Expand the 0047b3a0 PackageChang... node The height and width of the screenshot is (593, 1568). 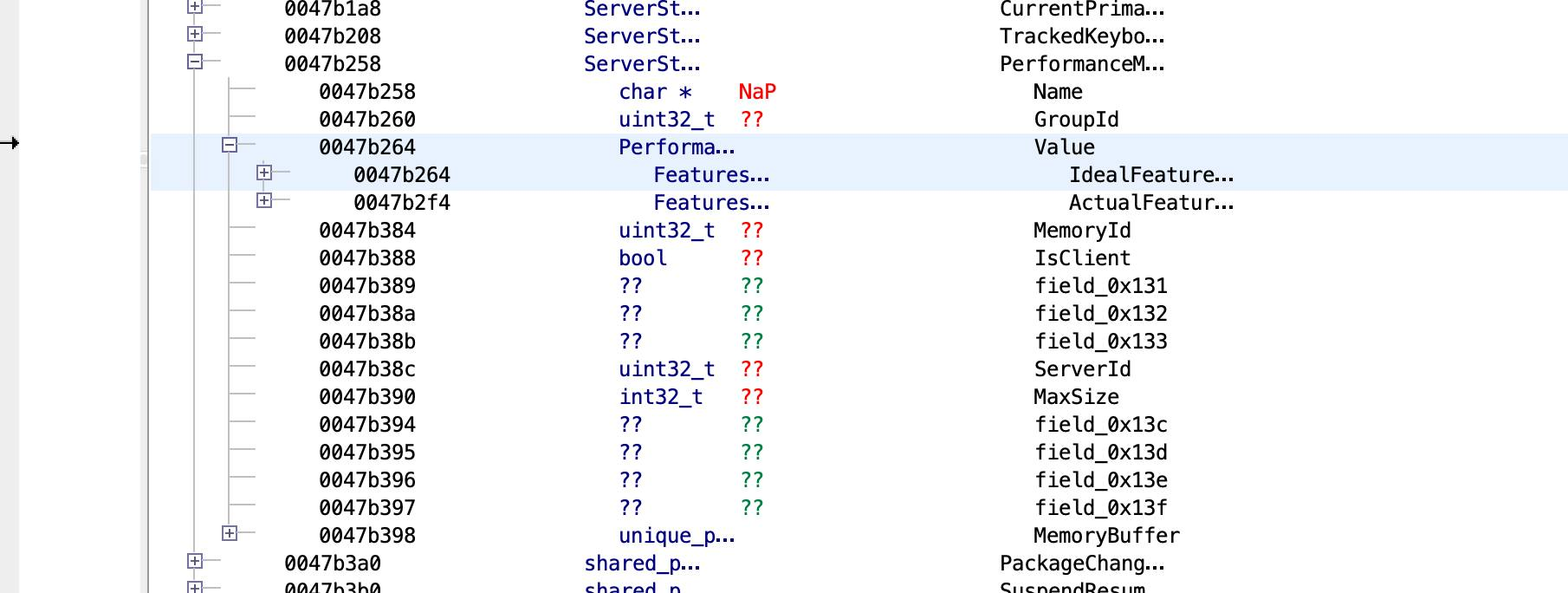click(x=195, y=561)
